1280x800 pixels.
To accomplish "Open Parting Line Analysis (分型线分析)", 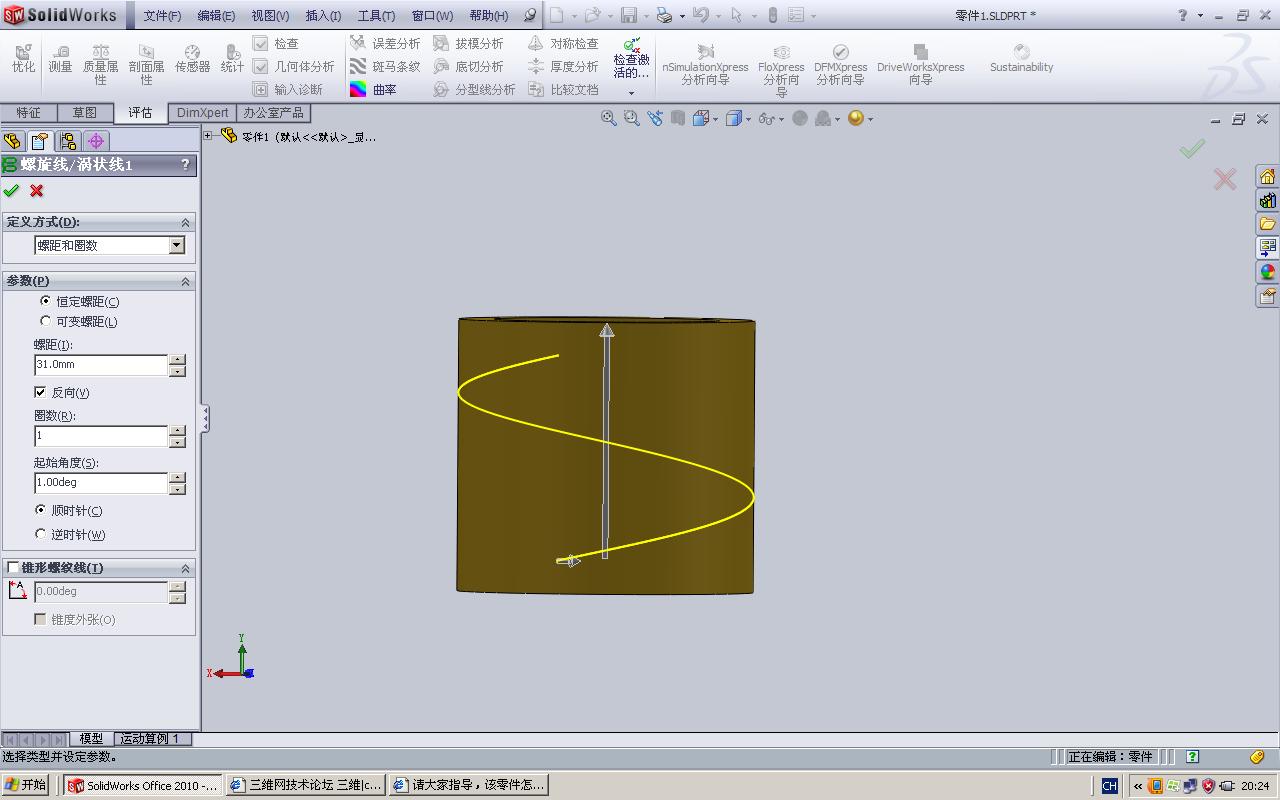I will pos(474,90).
